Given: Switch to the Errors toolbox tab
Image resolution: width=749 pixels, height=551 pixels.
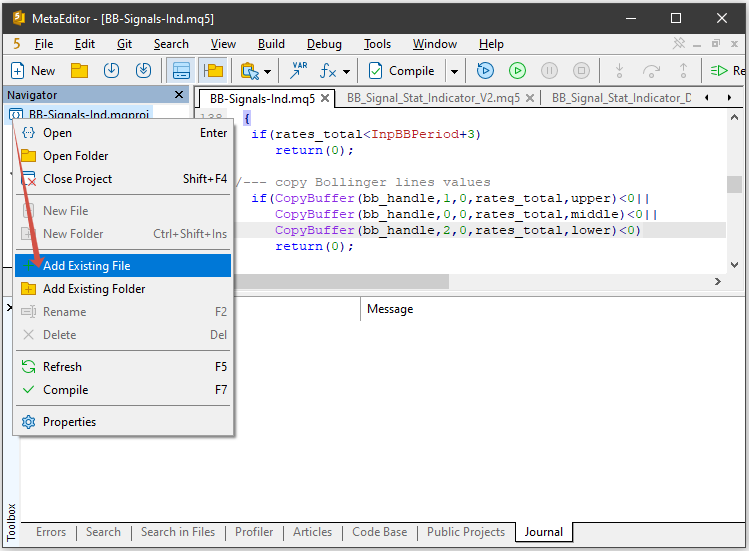Looking at the screenshot, I should point(51,532).
